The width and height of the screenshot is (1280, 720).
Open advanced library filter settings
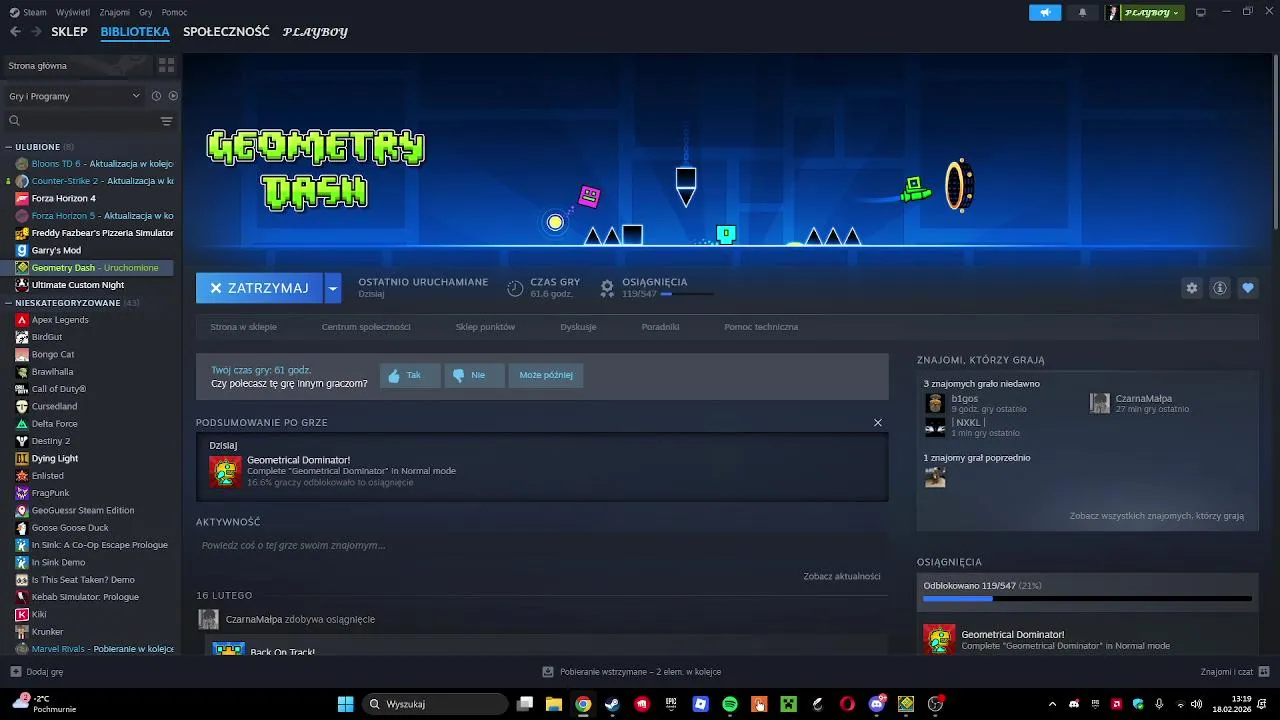tap(166, 121)
